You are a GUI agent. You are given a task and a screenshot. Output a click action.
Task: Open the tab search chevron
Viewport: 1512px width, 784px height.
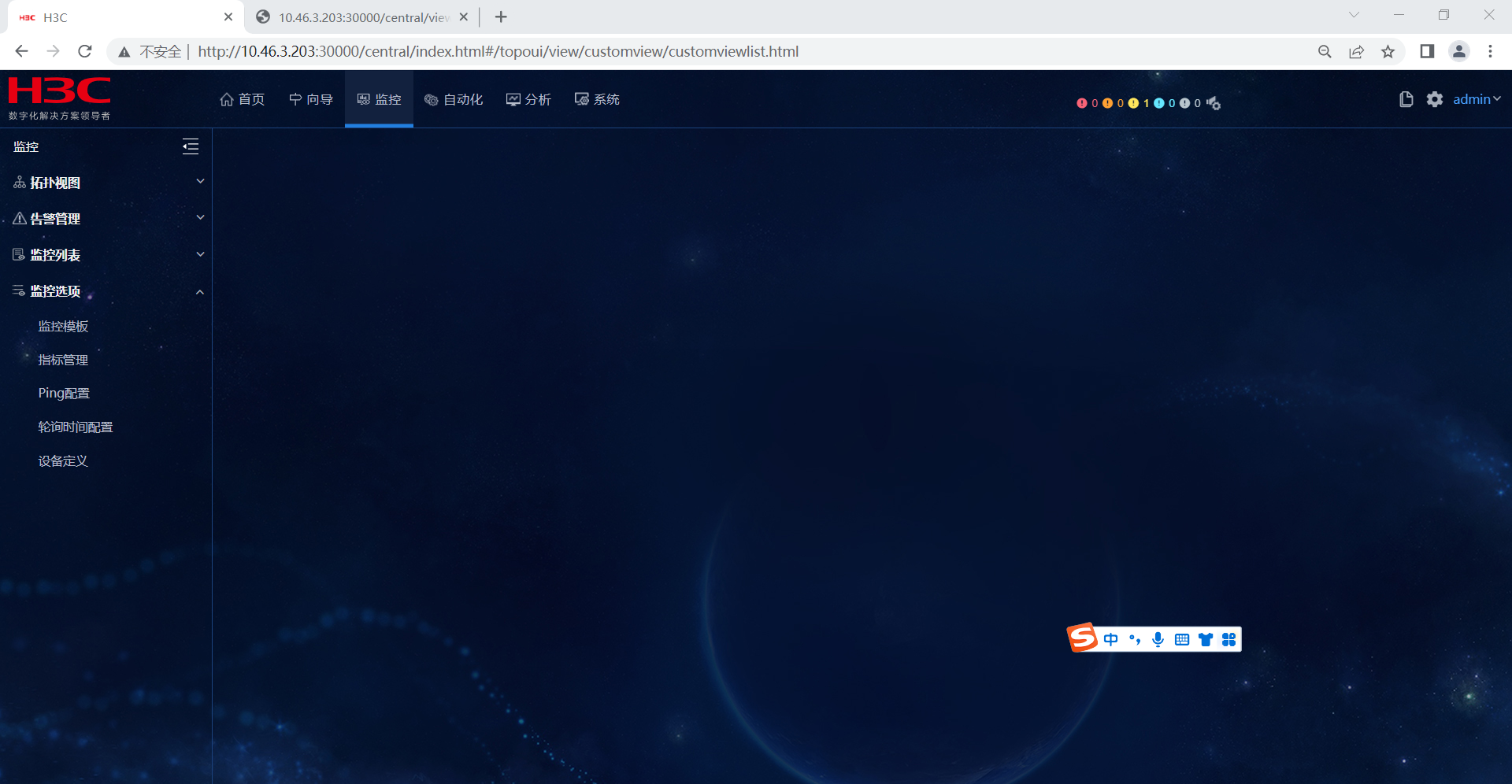pos(1354,15)
